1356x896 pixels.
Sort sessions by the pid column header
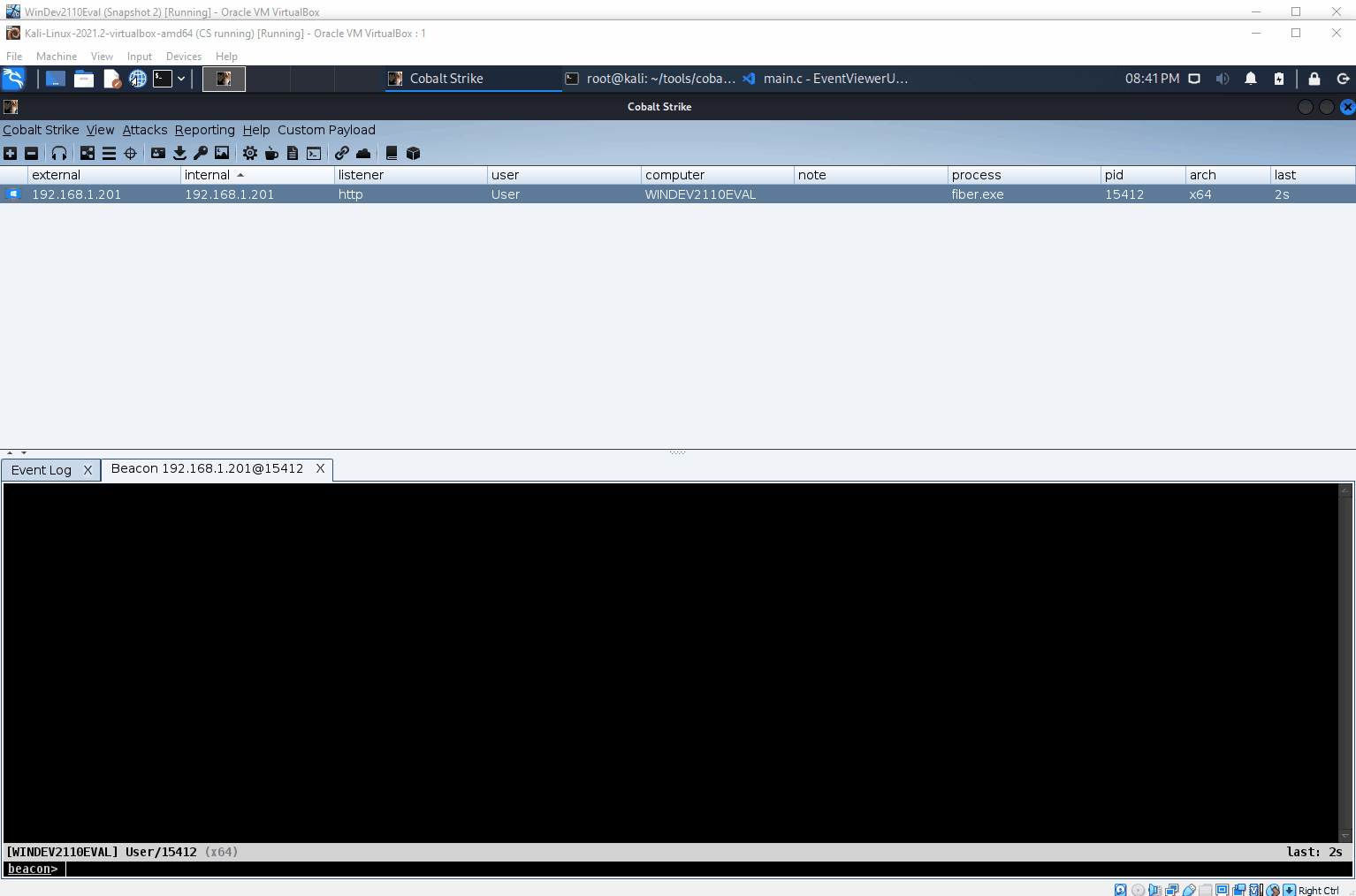pos(1143,175)
